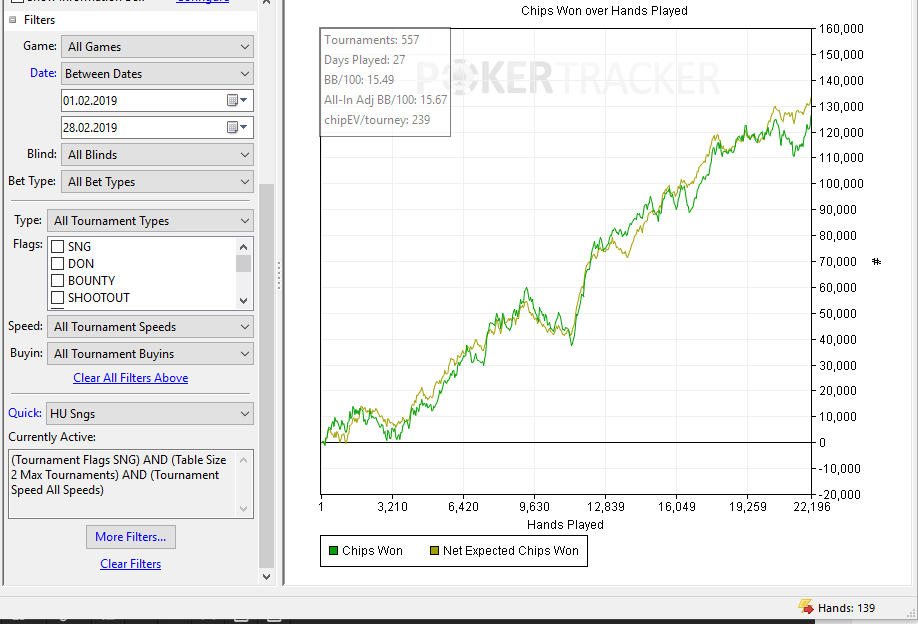Open the Blind dropdown showing All Blinds
918x624 pixels.
157,155
